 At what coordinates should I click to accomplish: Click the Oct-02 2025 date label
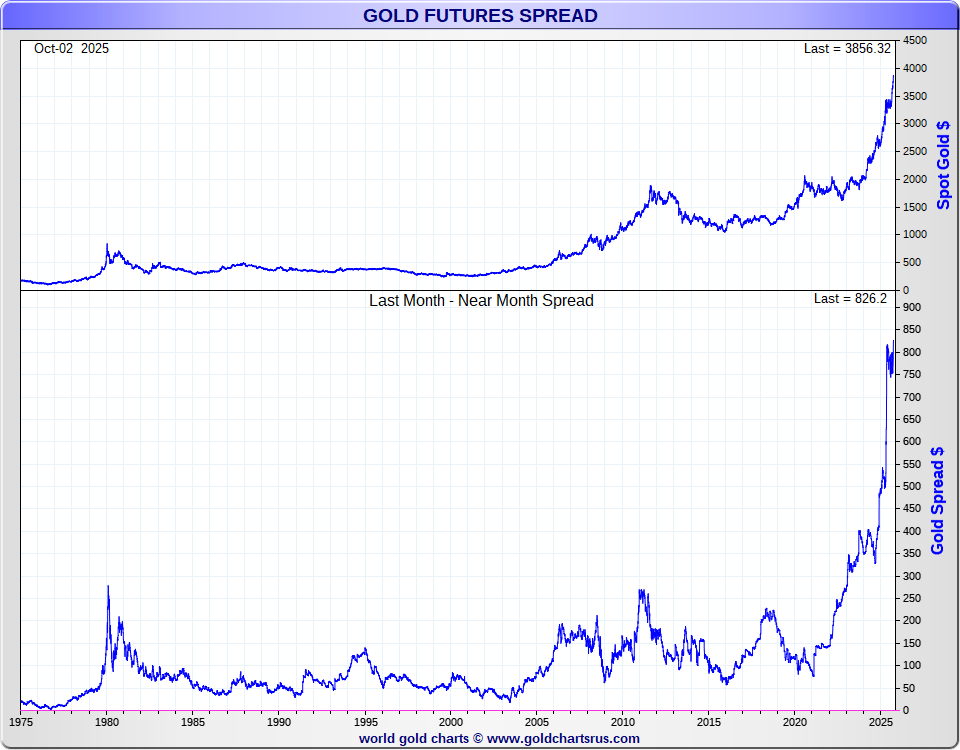(x=72, y=48)
